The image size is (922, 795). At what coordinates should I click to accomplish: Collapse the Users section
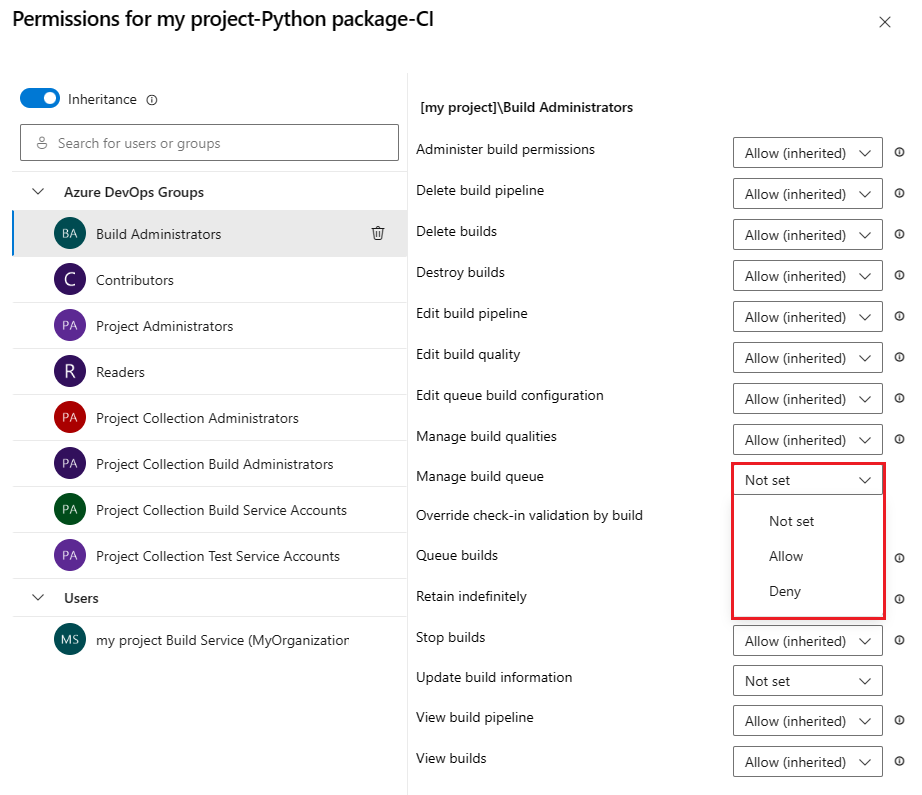pyautogui.click(x=38, y=598)
